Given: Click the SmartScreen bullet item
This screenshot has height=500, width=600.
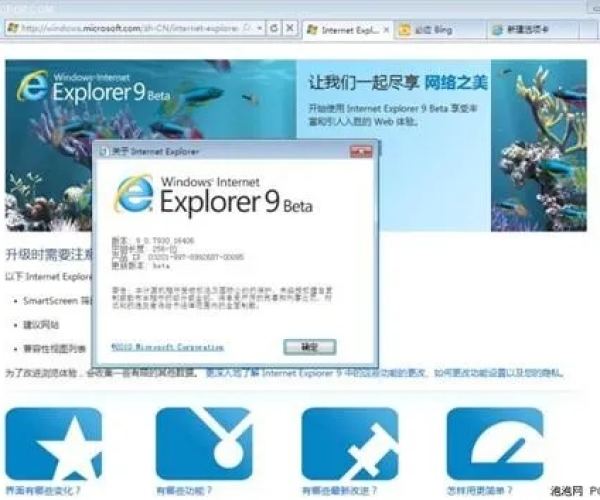Looking at the screenshot, I should [57, 301].
